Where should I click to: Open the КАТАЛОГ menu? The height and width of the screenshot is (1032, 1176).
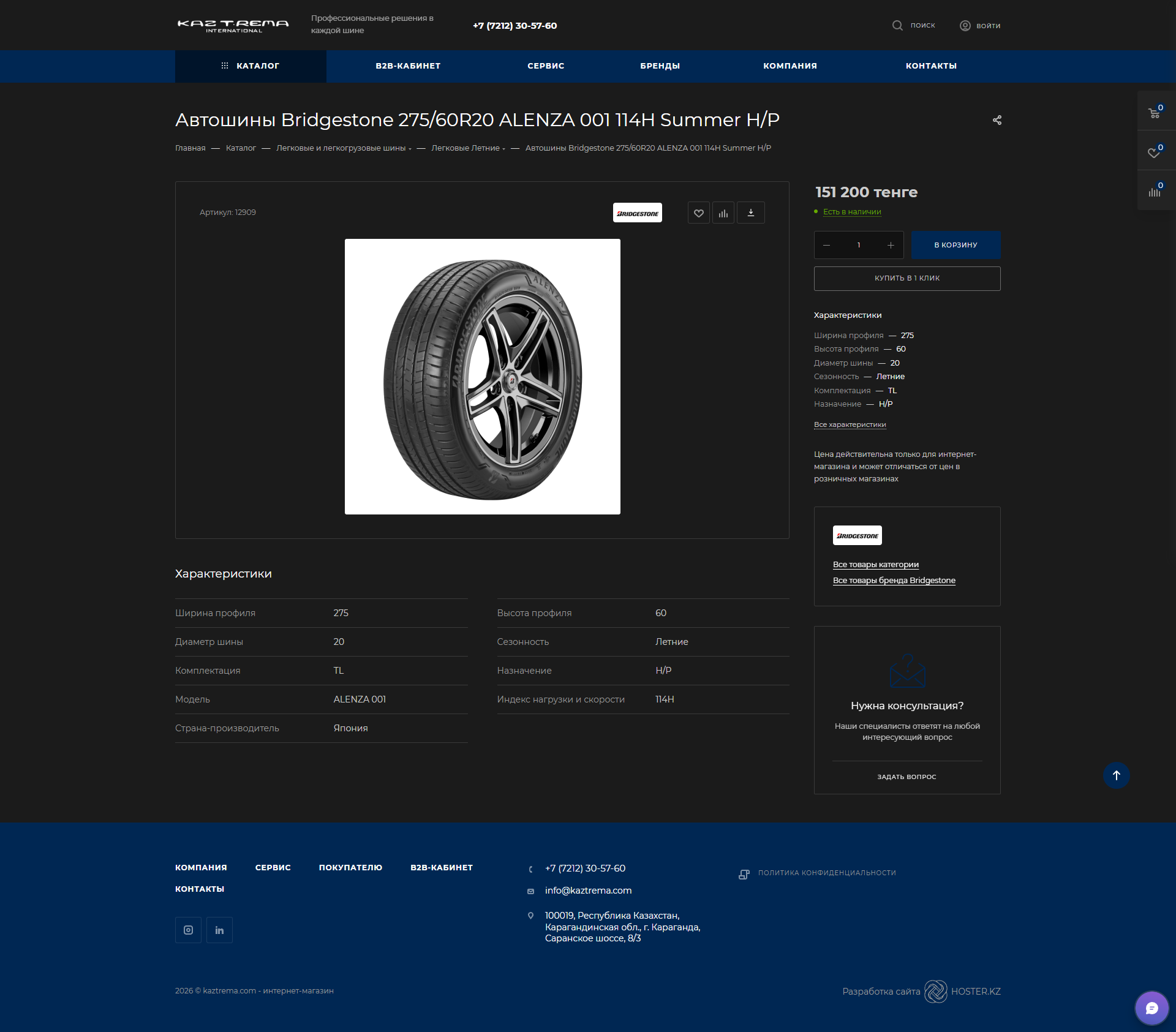pos(251,66)
